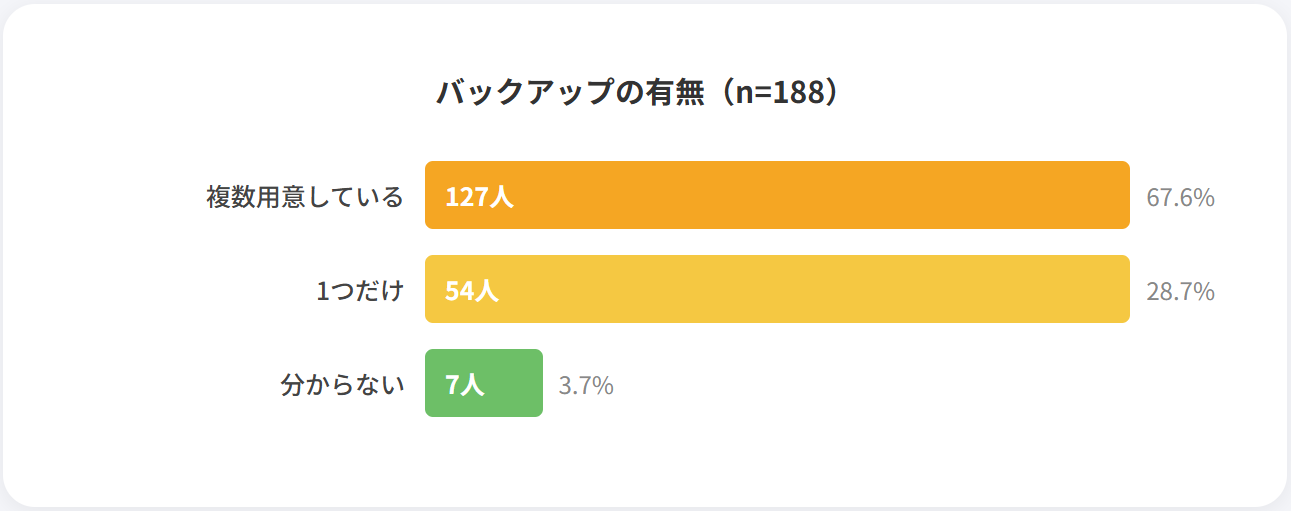Click the 3.7% percentage label
Viewport: 1291px width, 511px height.
pyautogui.click(x=586, y=386)
